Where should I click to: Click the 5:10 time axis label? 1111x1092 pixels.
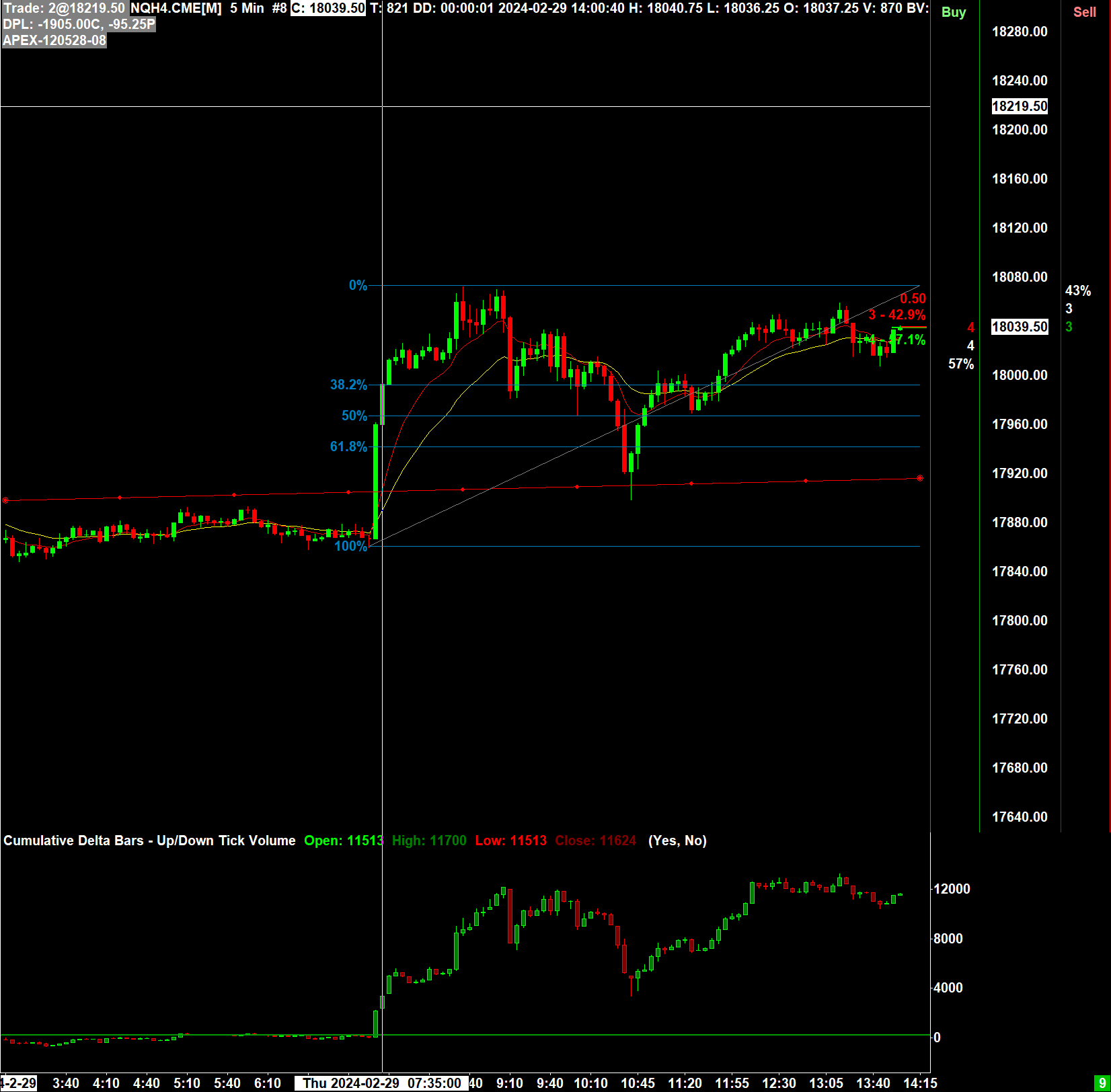pyautogui.click(x=187, y=1083)
